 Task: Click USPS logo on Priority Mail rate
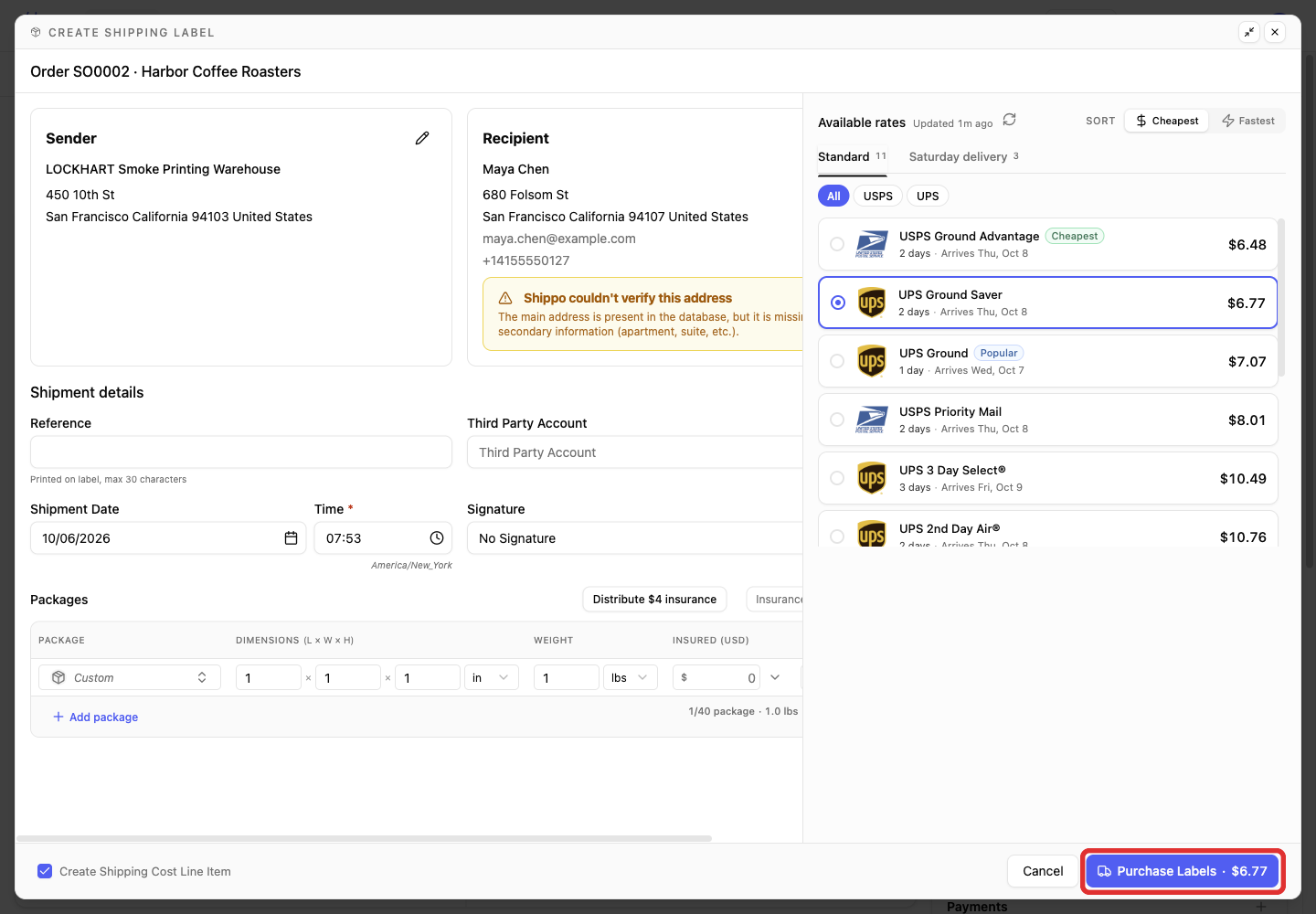pyautogui.click(x=871, y=420)
